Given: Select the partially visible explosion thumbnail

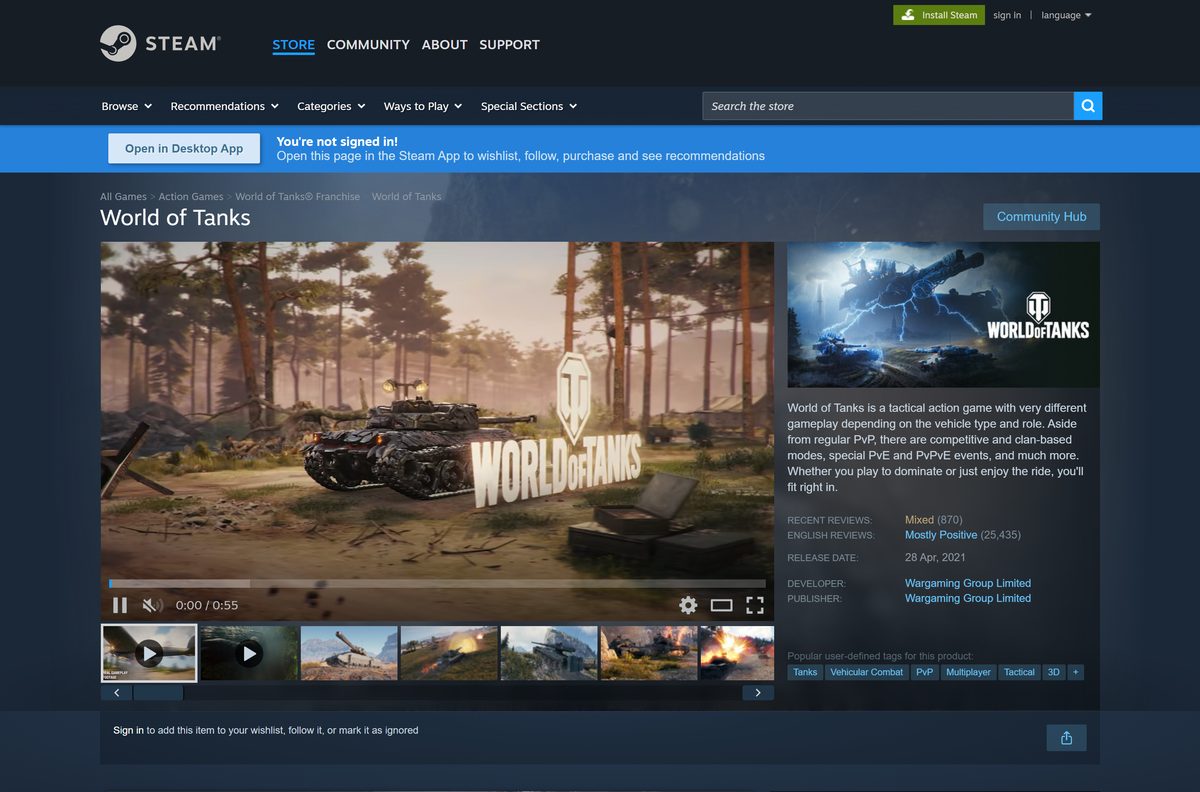Looking at the screenshot, I should click(737, 653).
